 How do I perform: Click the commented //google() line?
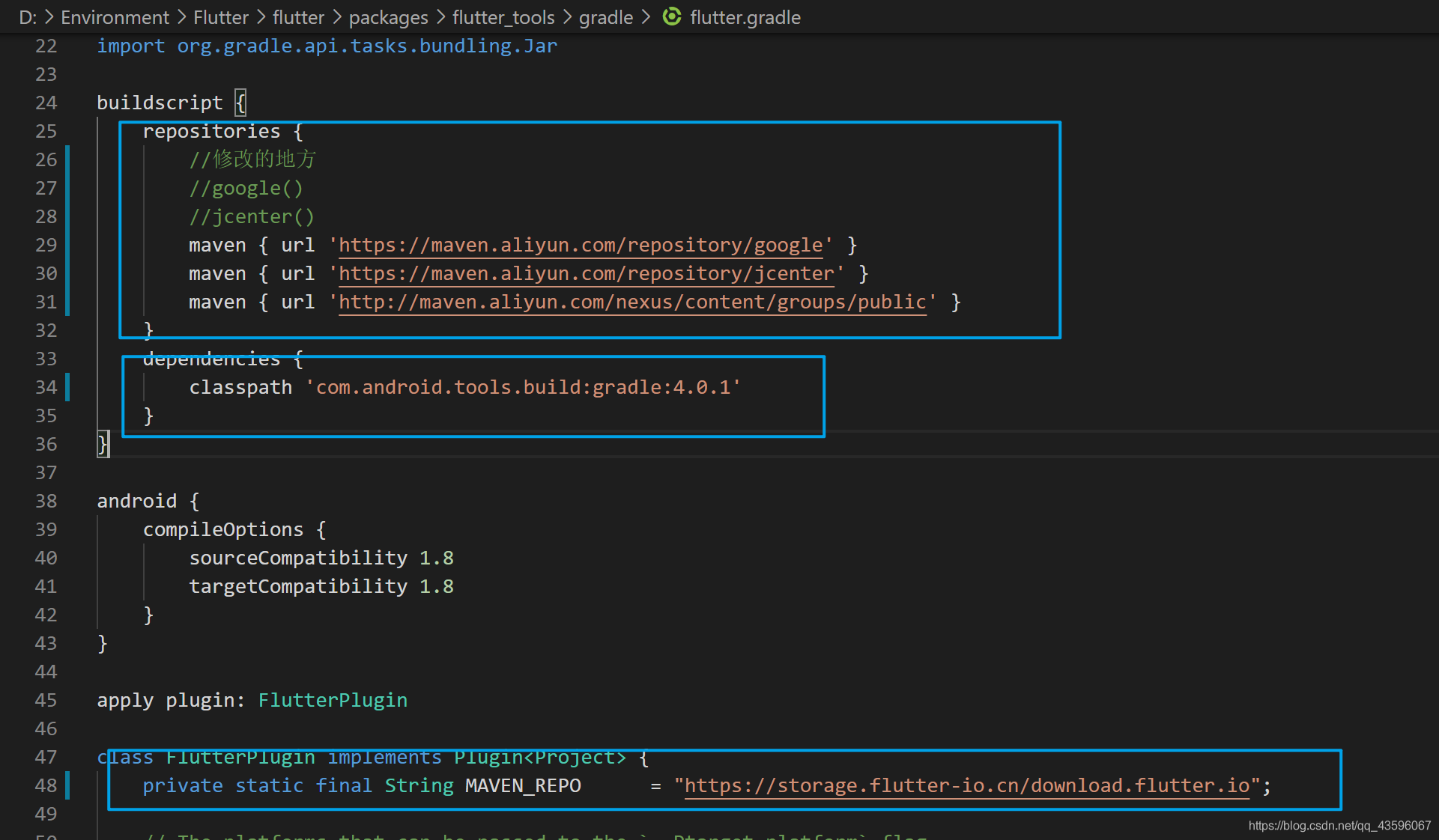[x=246, y=188]
